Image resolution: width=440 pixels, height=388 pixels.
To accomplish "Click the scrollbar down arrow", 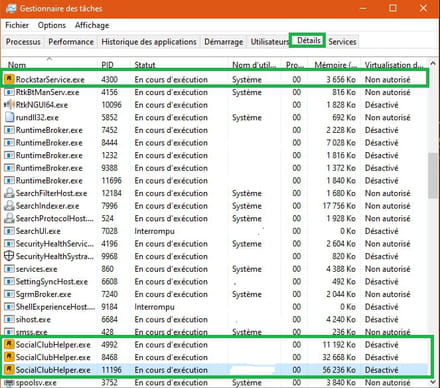I will (x=433, y=382).
